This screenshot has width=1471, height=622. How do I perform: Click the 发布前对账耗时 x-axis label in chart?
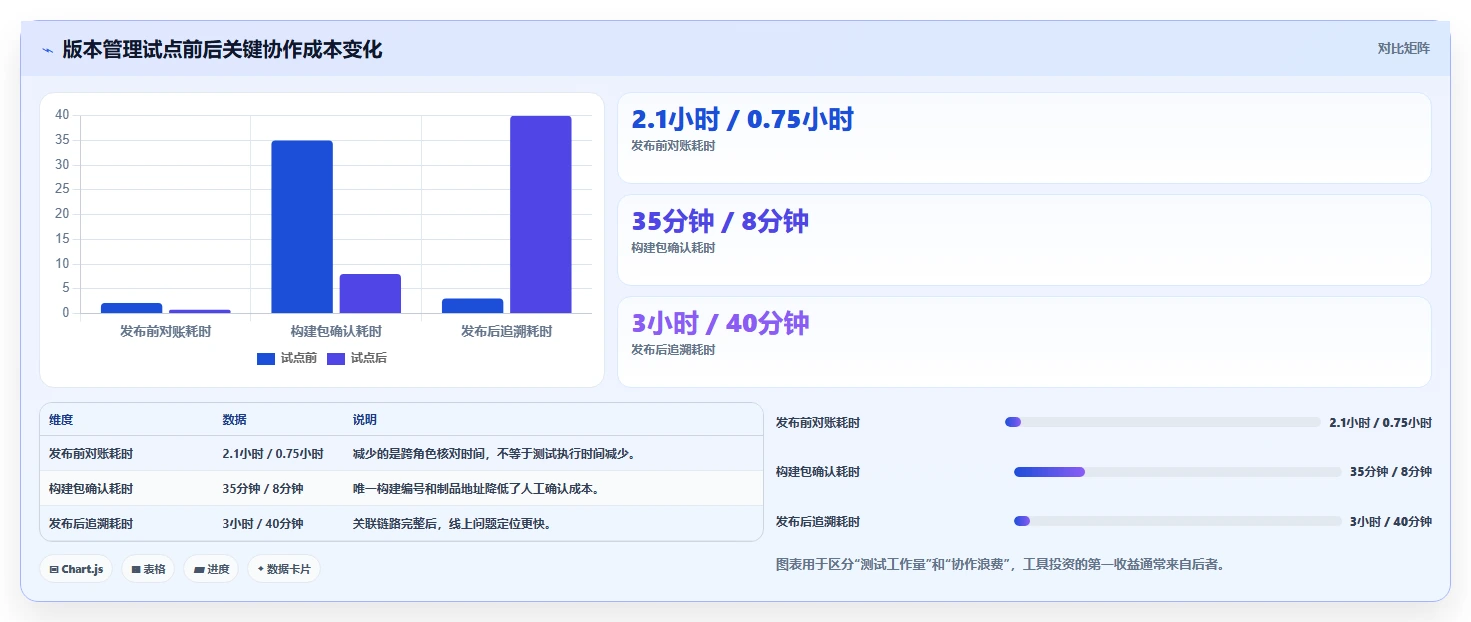tap(165, 331)
